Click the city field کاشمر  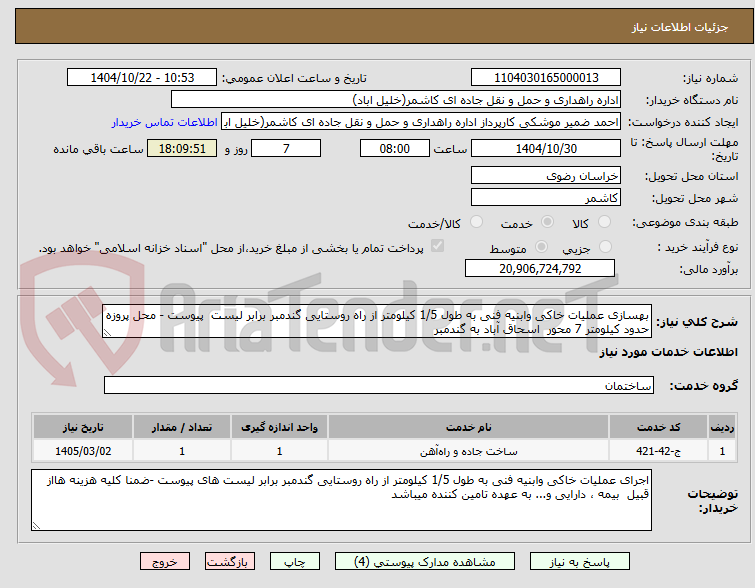coord(546,197)
